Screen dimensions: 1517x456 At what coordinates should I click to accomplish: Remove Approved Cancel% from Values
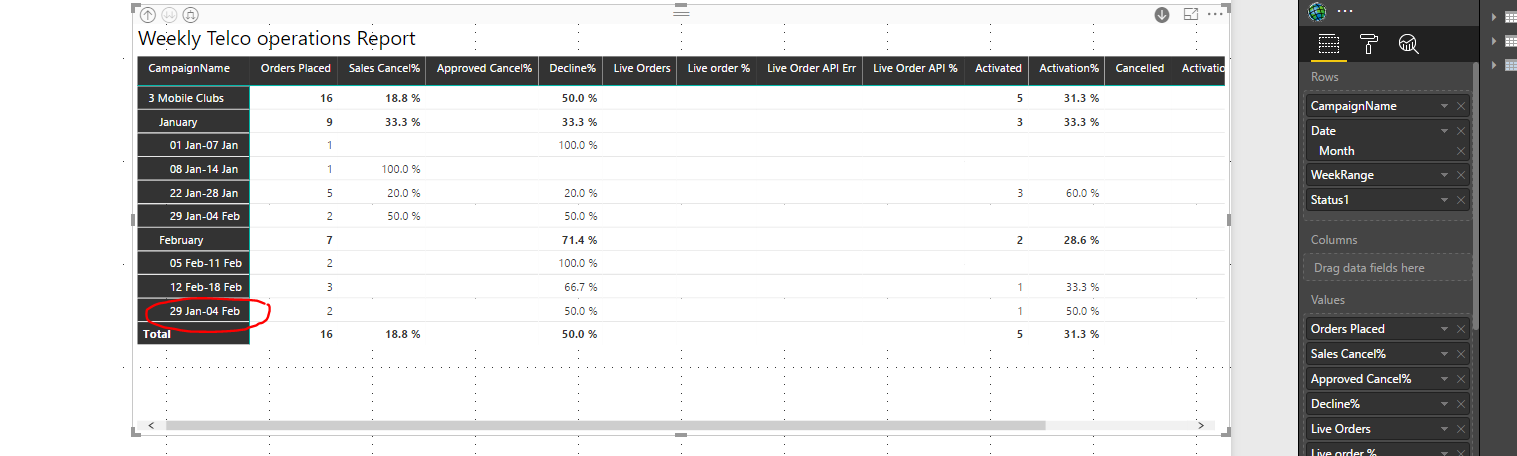pos(1461,379)
